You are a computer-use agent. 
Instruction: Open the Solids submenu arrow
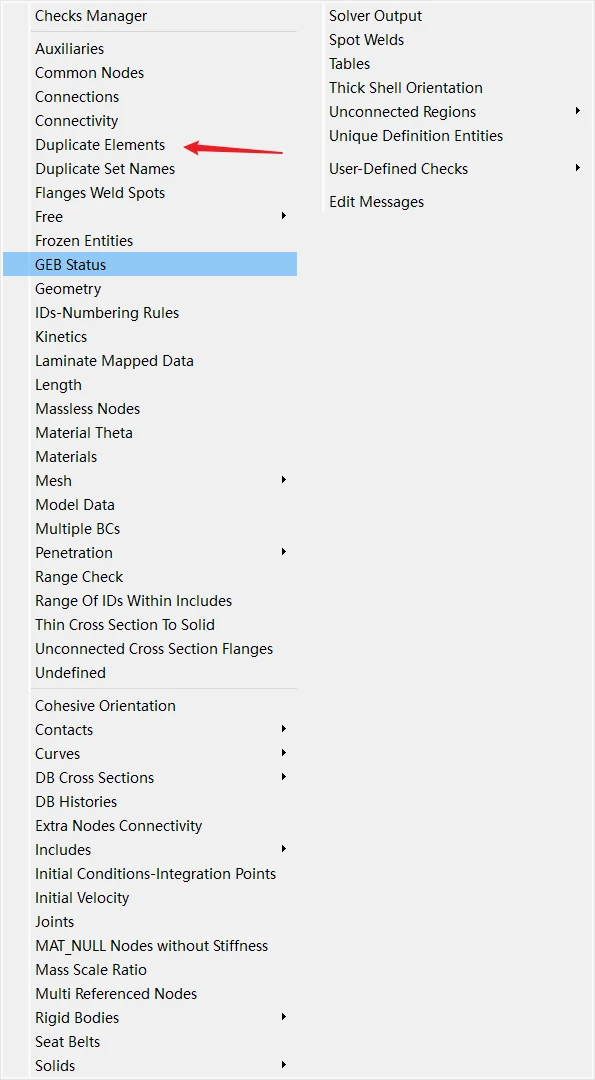pyautogui.click(x=284, y=1066)
